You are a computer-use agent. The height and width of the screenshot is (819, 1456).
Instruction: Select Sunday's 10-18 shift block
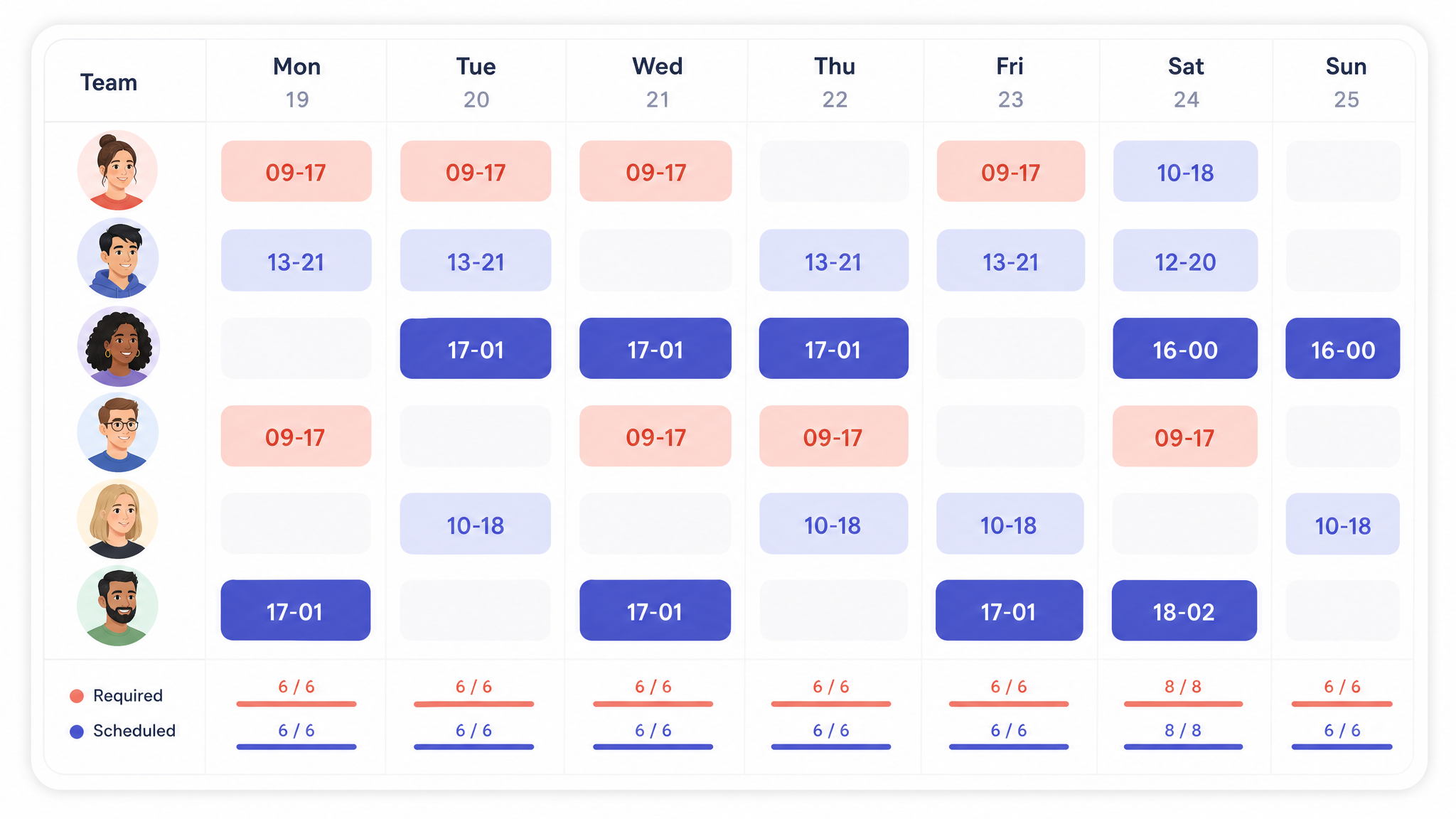click(1343, 524)
